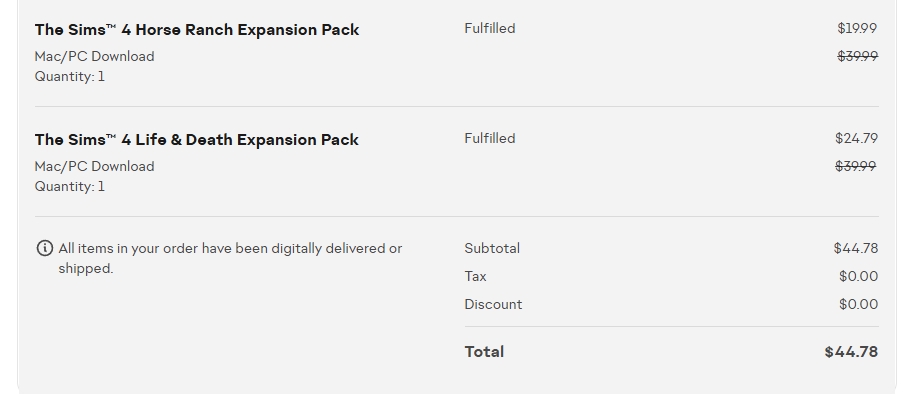Click the Tax $0.00 amount
The height and width of the screenshot is (394, 904).
point(858,276)
